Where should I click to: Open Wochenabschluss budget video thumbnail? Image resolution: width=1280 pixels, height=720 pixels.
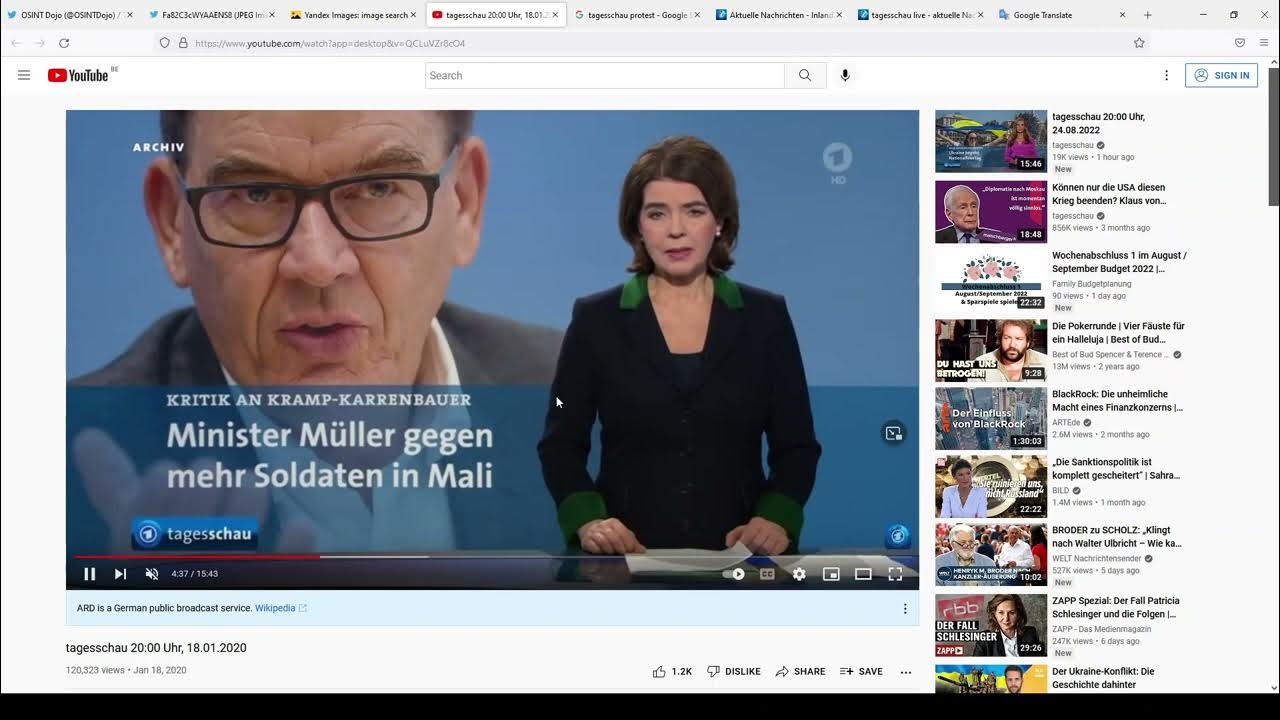991,280
